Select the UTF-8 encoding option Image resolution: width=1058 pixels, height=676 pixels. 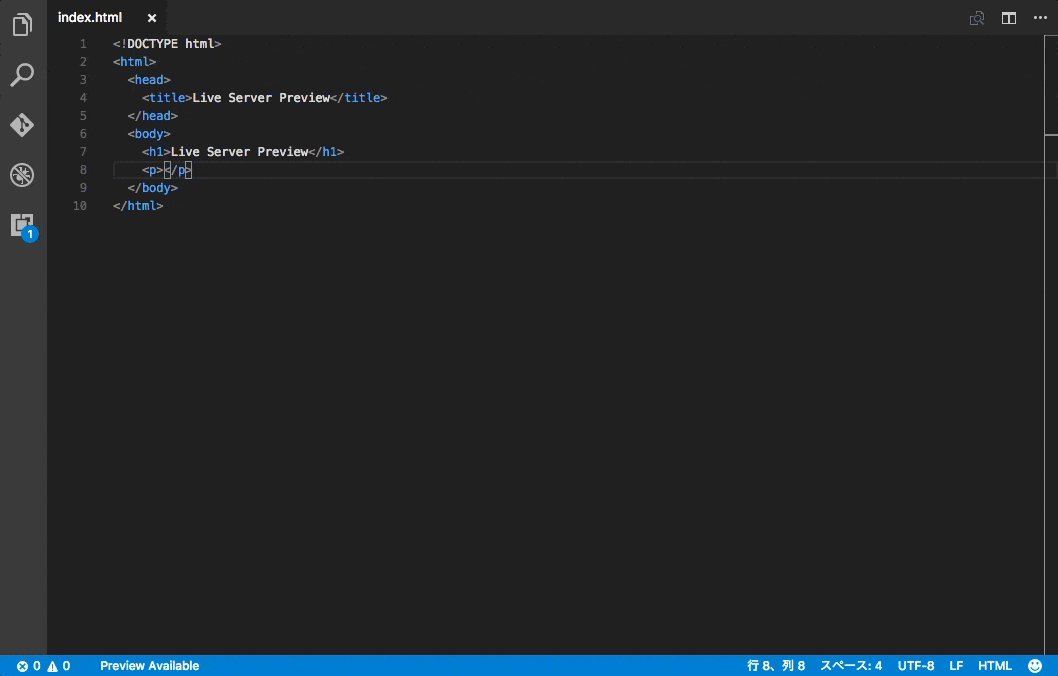point(916,665)
